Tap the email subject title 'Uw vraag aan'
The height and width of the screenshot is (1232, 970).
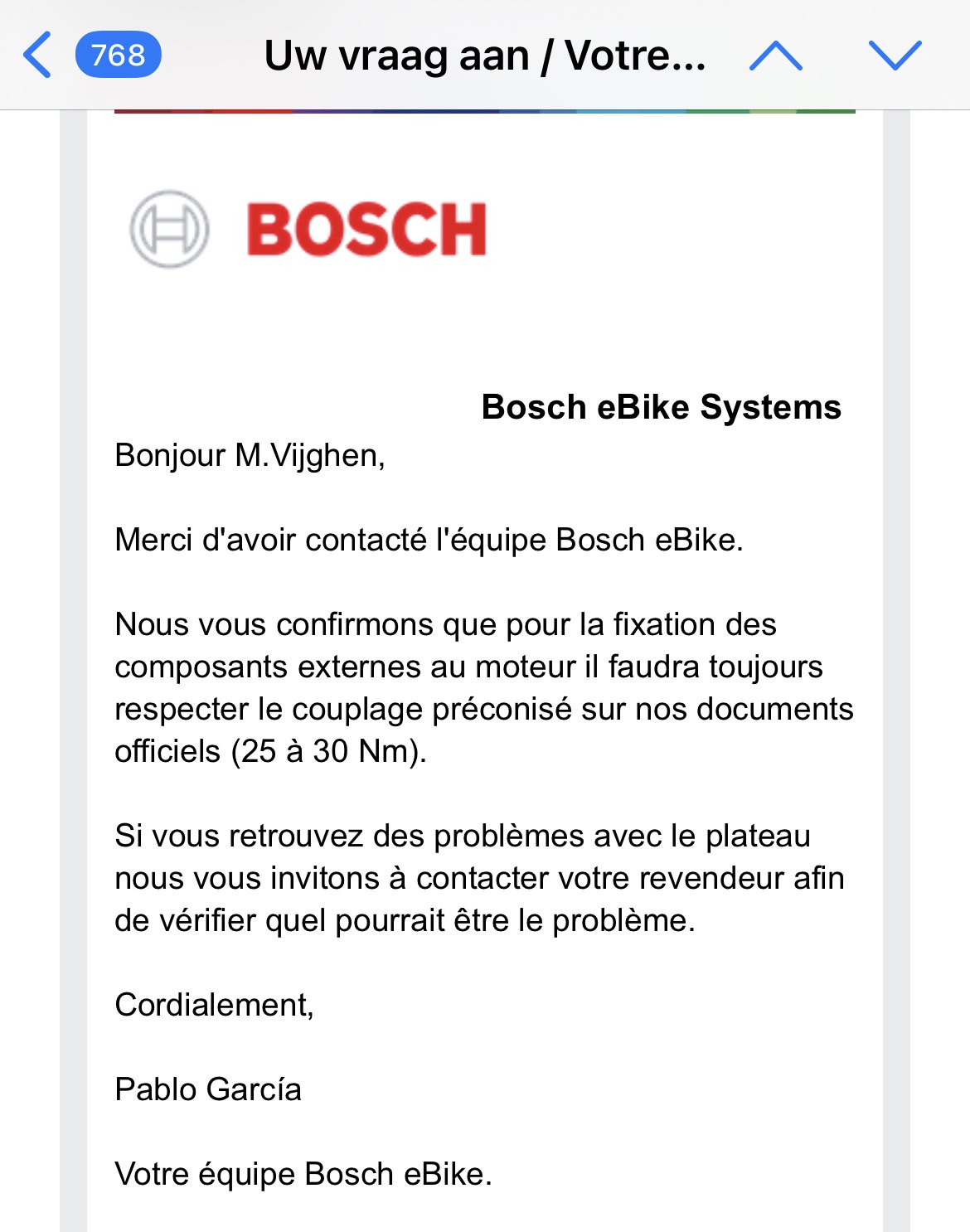coord(396,56)
